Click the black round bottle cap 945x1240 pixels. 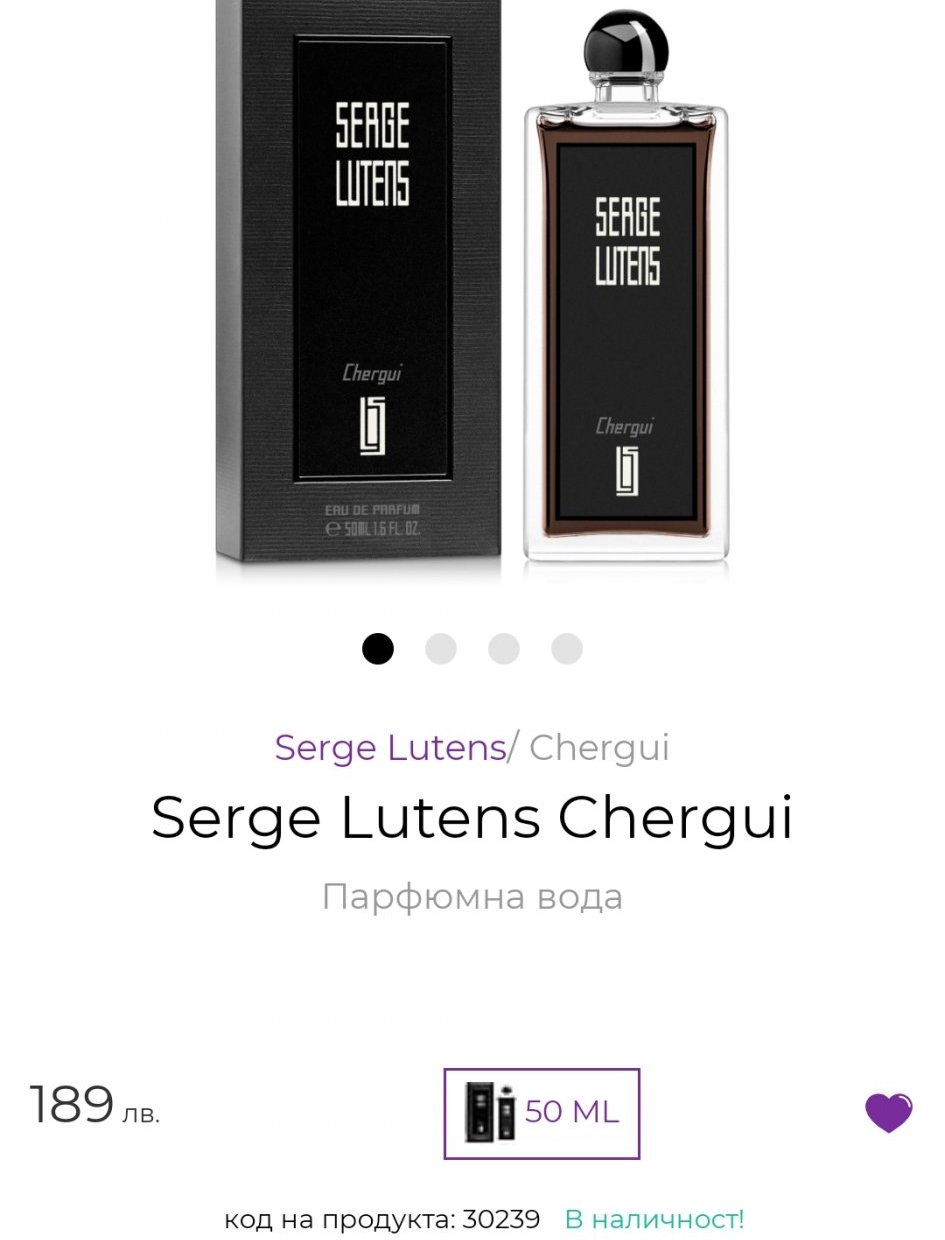[625, 46]
